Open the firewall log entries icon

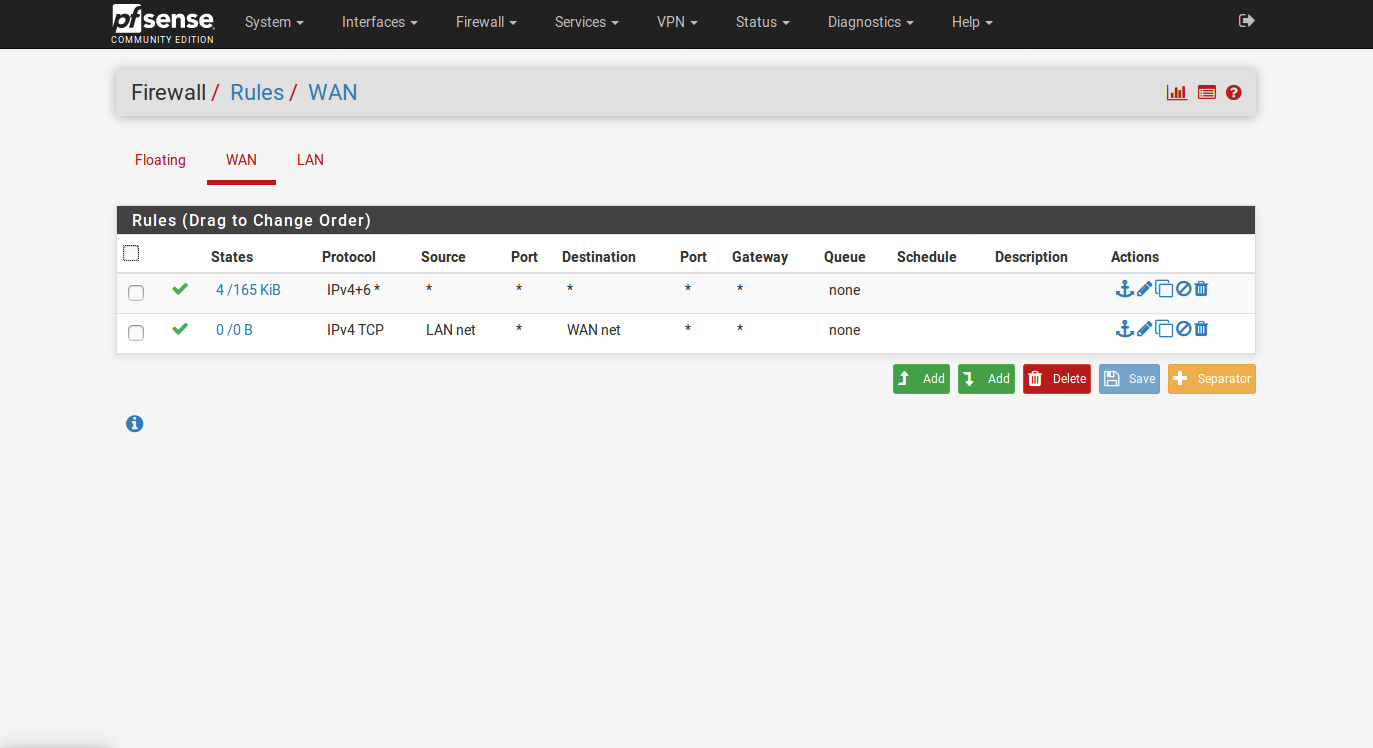pos(1207,93)
